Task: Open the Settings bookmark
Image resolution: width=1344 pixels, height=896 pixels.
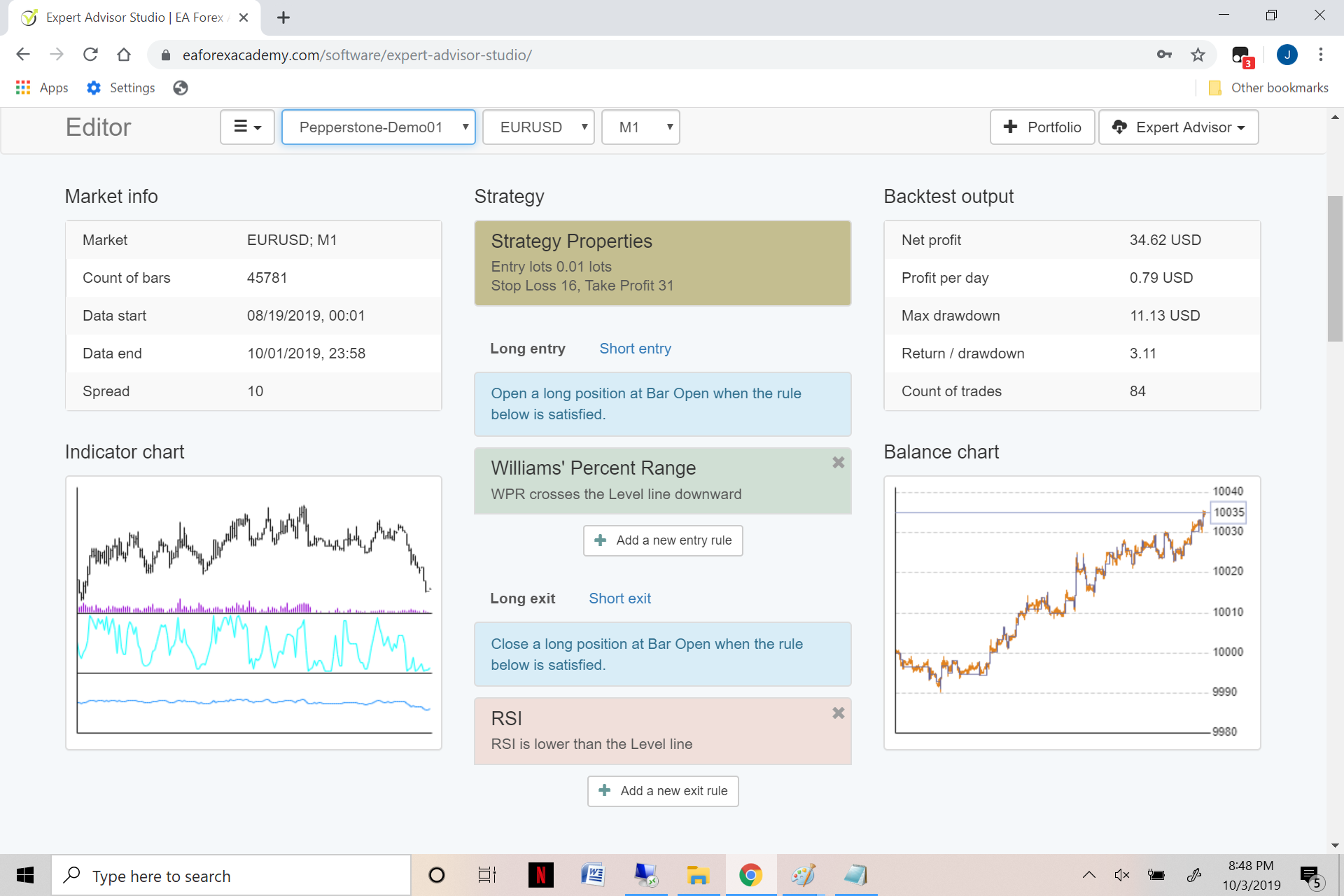Action: [121, 87]
